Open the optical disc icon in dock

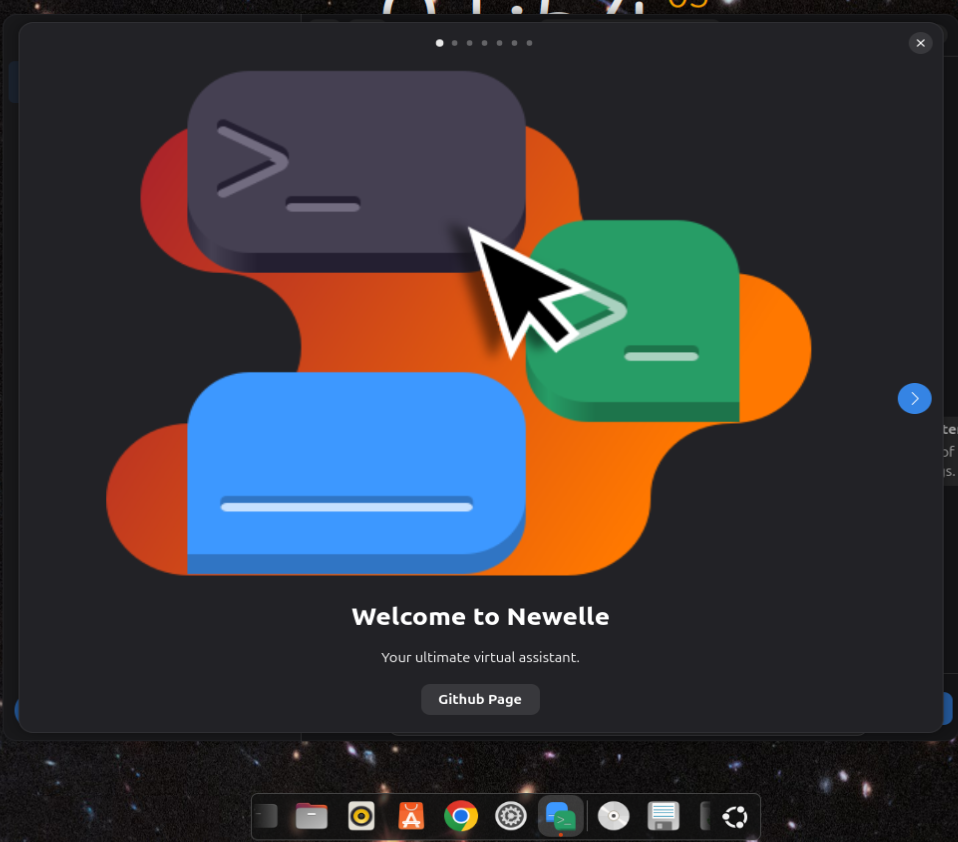613,816
